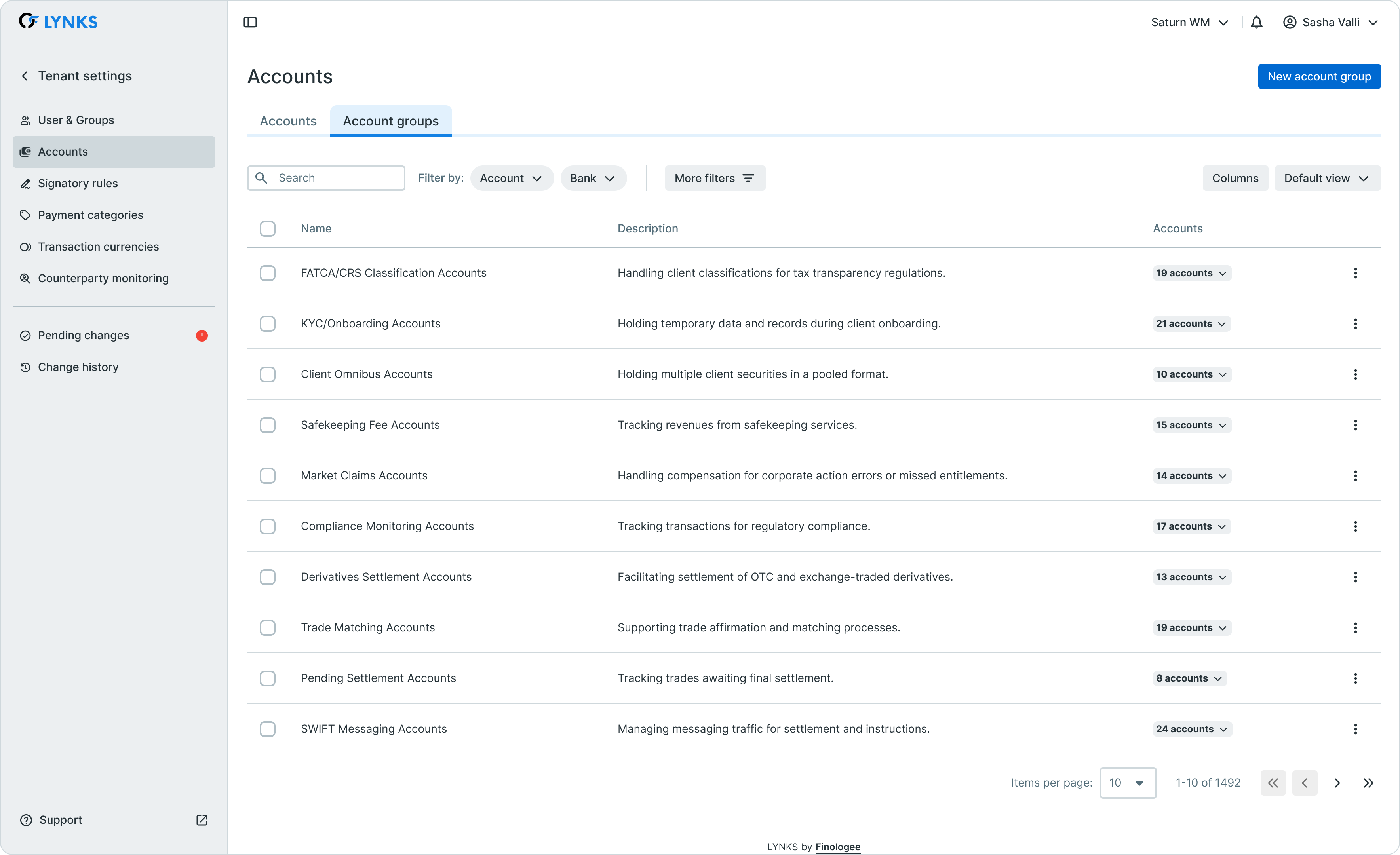Check the Client Omnibus Accounts row
The width and height of the screenshot is (1400, 855).
click(268, 374)
